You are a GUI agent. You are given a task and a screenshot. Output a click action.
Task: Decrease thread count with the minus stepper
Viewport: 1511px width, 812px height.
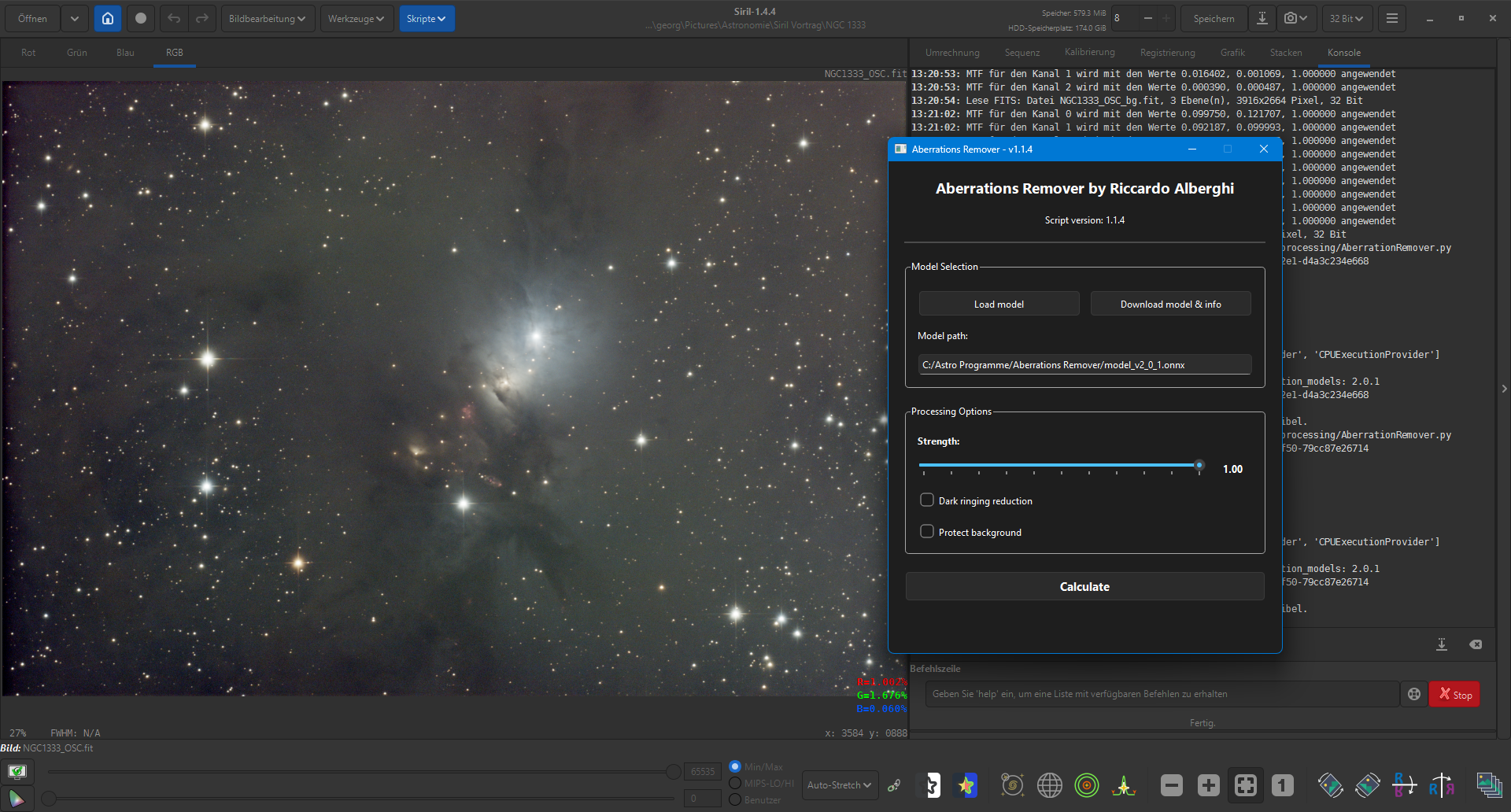[x=1147, y=18]
